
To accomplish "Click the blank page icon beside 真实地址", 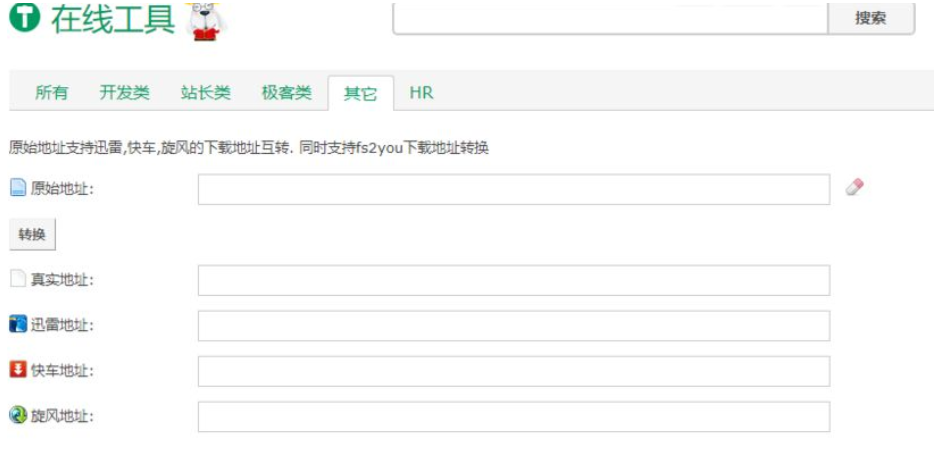I will tap(18, 279).
